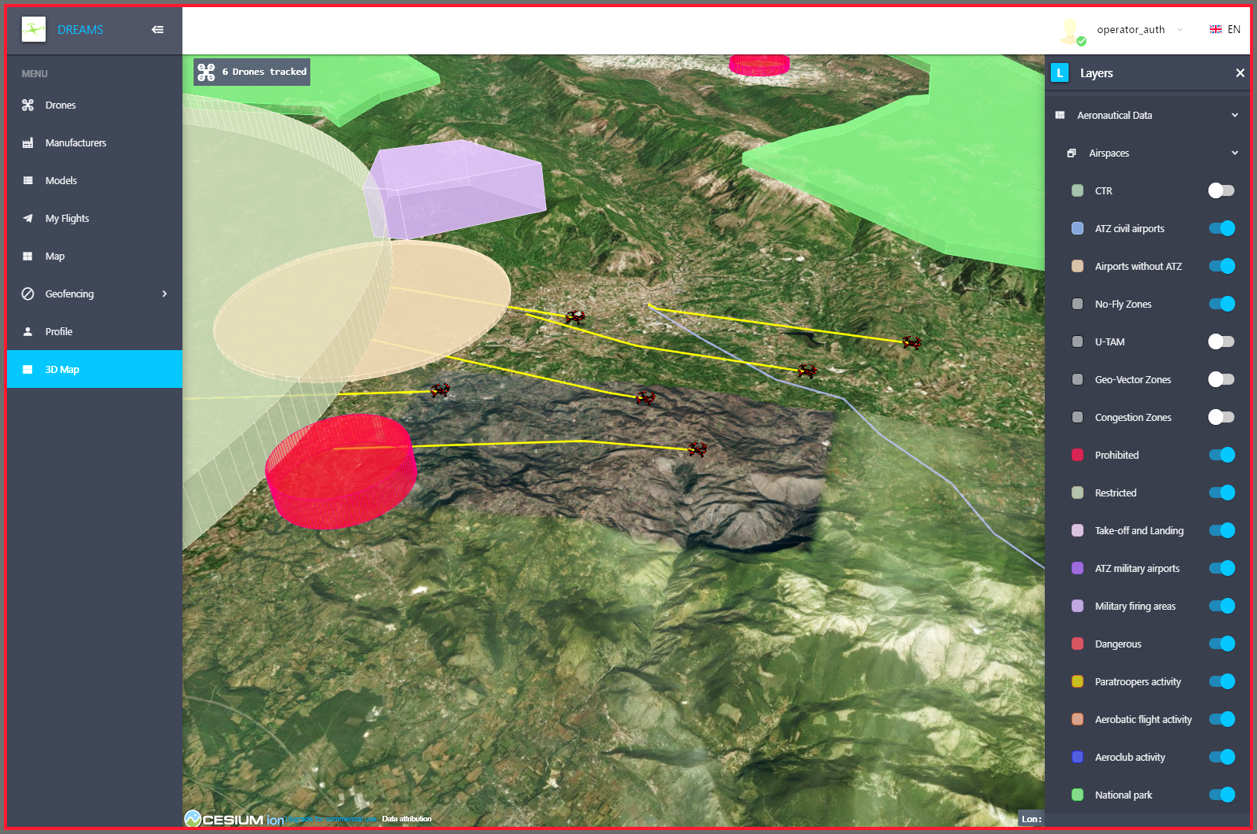Open the 3D Map menu item
1257x834 pixels.
62,370
